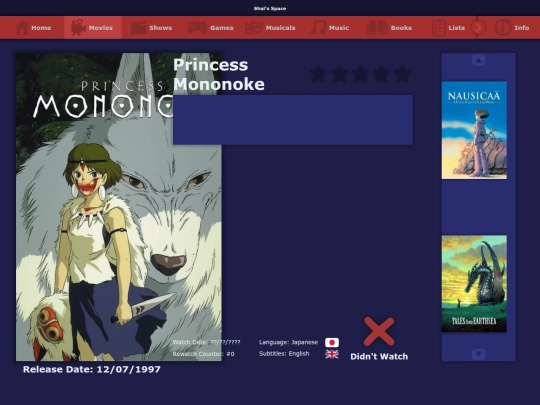This screenshot has width=540, height=405.
Task: Open the Tales from Earthsea thumbnail
Action: 474,284
